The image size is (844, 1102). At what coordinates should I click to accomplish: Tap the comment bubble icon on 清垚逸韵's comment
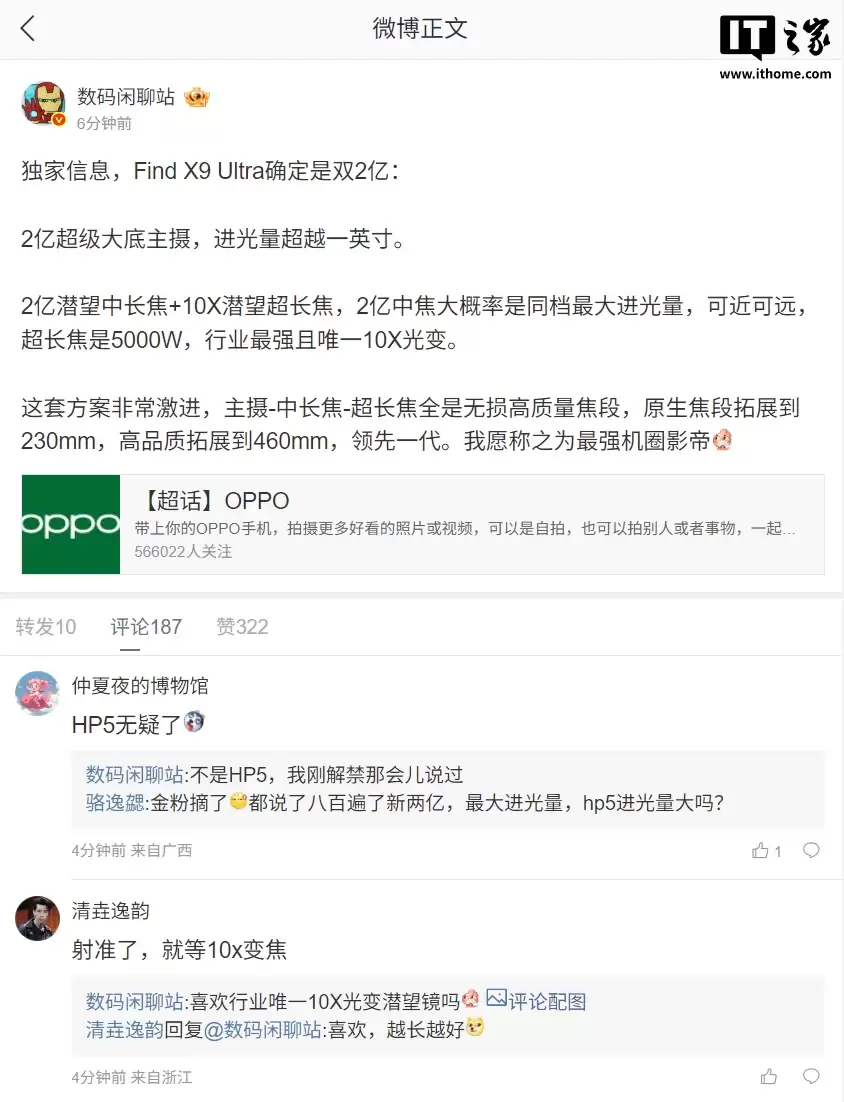pyautogui.click(x=810, y=1077)
